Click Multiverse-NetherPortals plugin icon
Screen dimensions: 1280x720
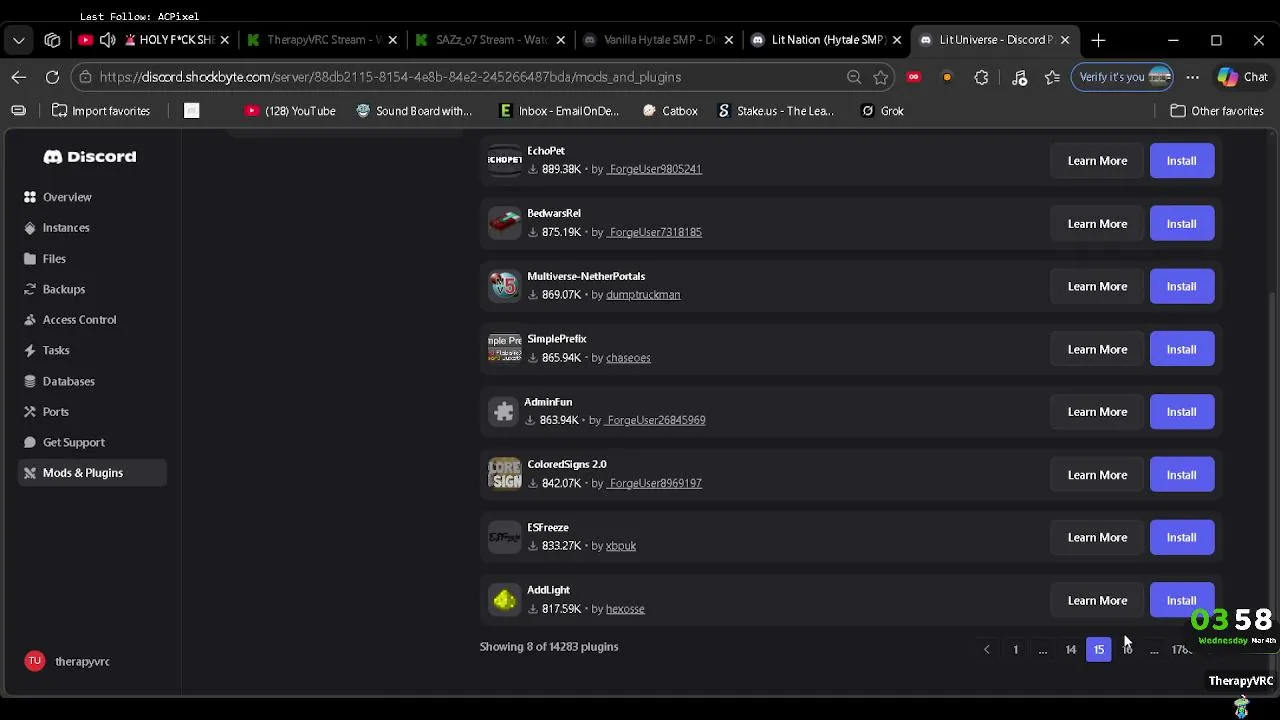tap(505, 286)
